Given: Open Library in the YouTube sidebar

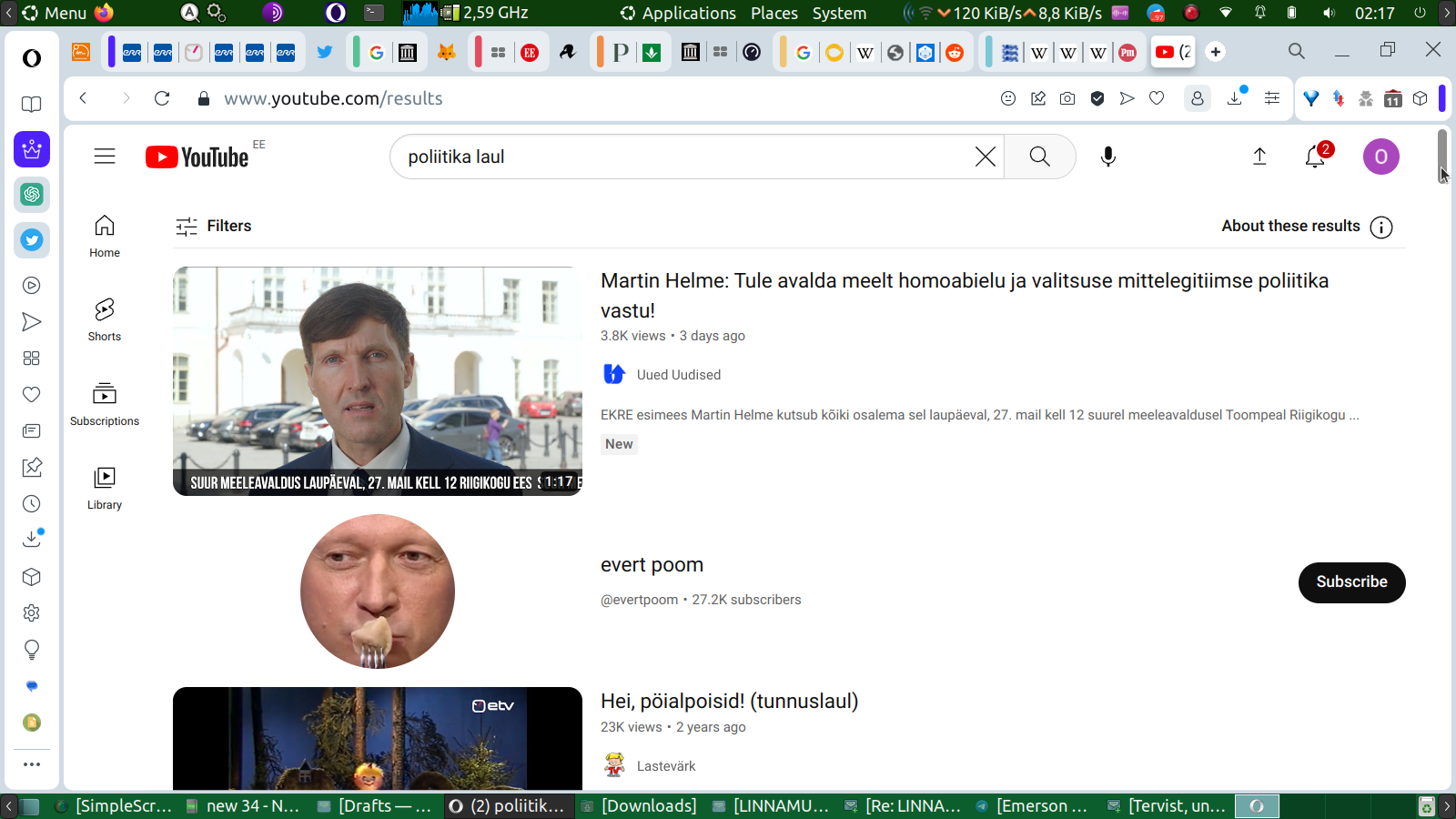Looking at the screenshot, I should coord(105,489).
